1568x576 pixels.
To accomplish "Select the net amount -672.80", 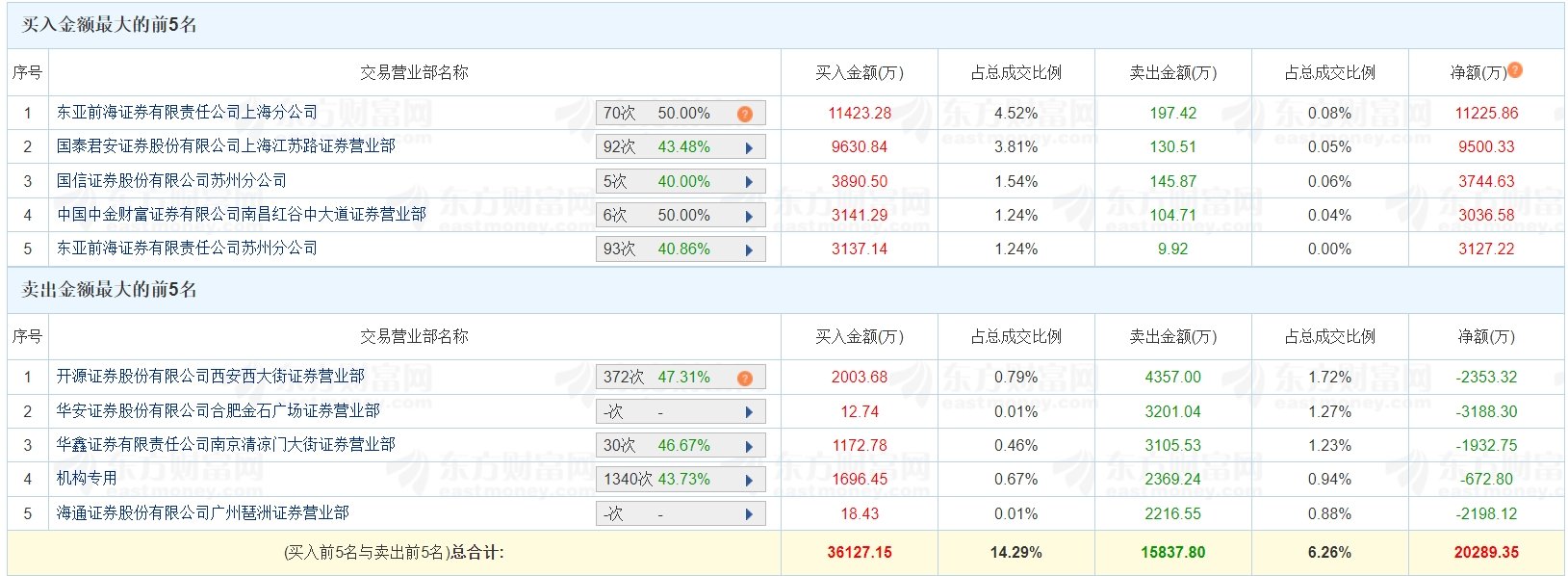I will pos(1486,480).
